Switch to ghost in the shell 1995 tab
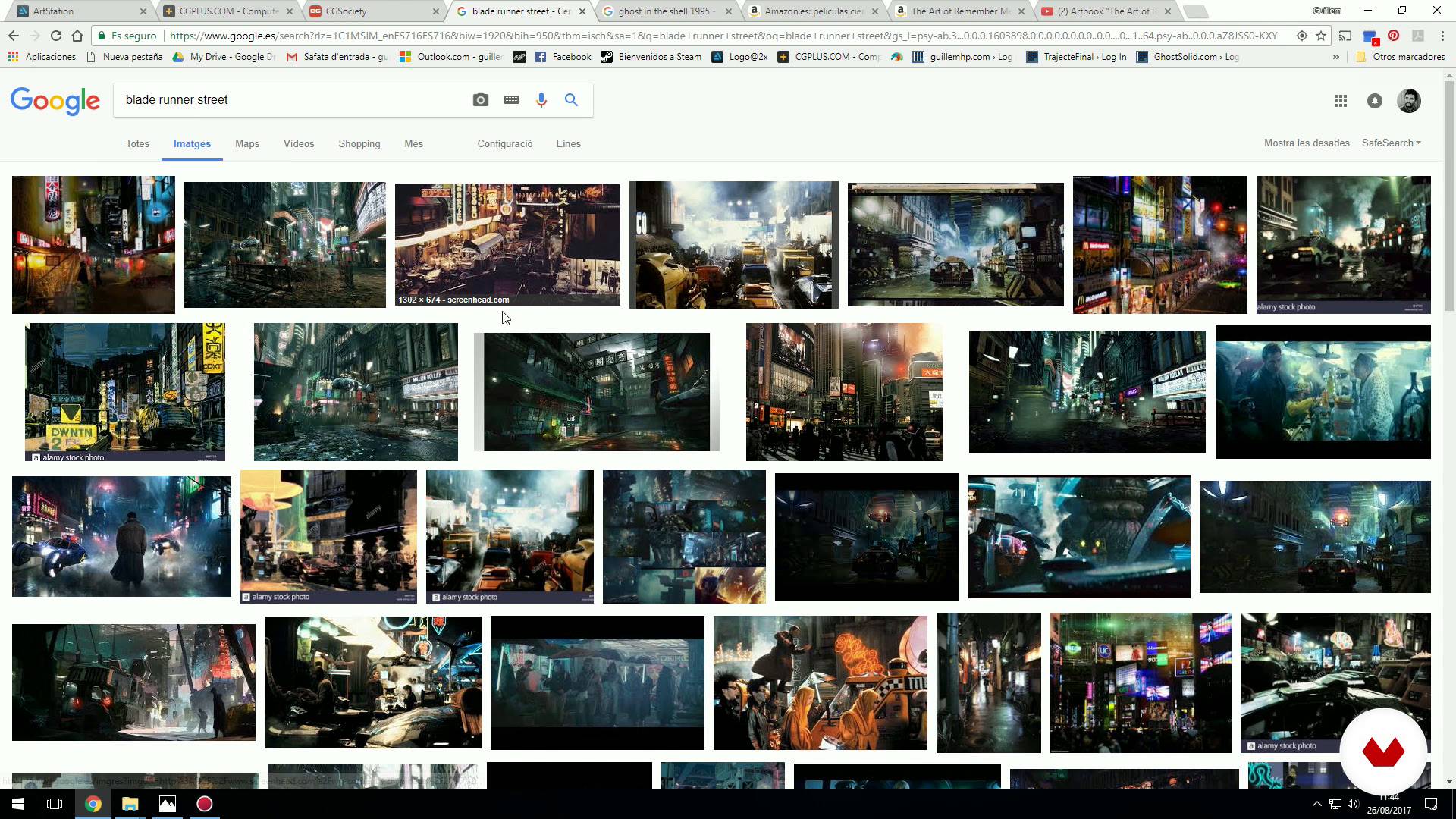The image size is (1456, 819). tap(667, 11)
